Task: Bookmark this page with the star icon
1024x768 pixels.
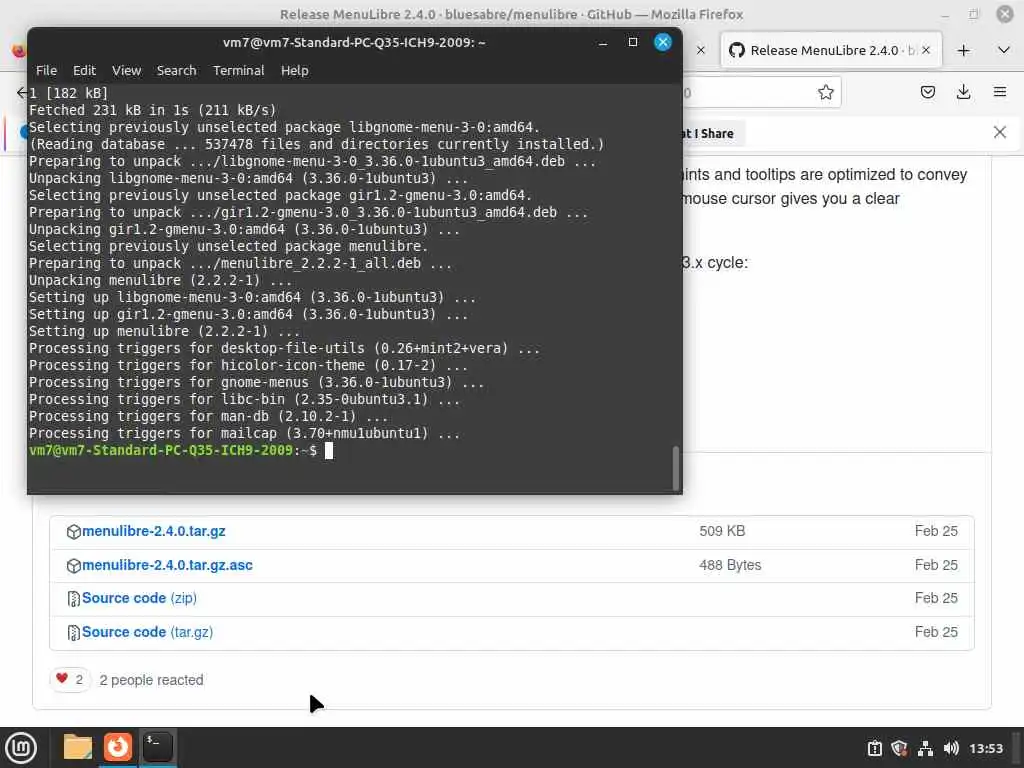Action: (x=825, y=92)
